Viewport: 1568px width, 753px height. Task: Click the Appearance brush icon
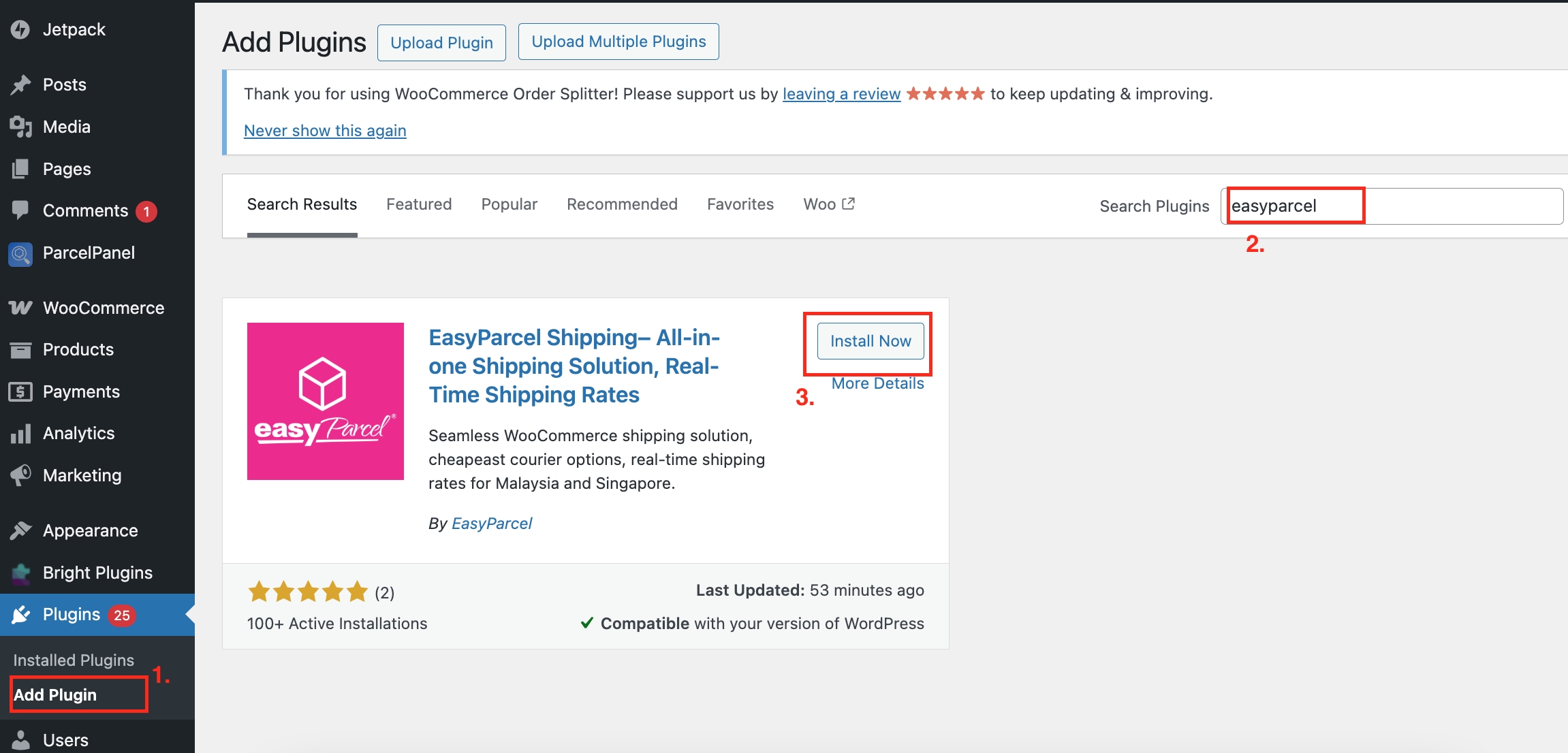click(x=21, y=530)
